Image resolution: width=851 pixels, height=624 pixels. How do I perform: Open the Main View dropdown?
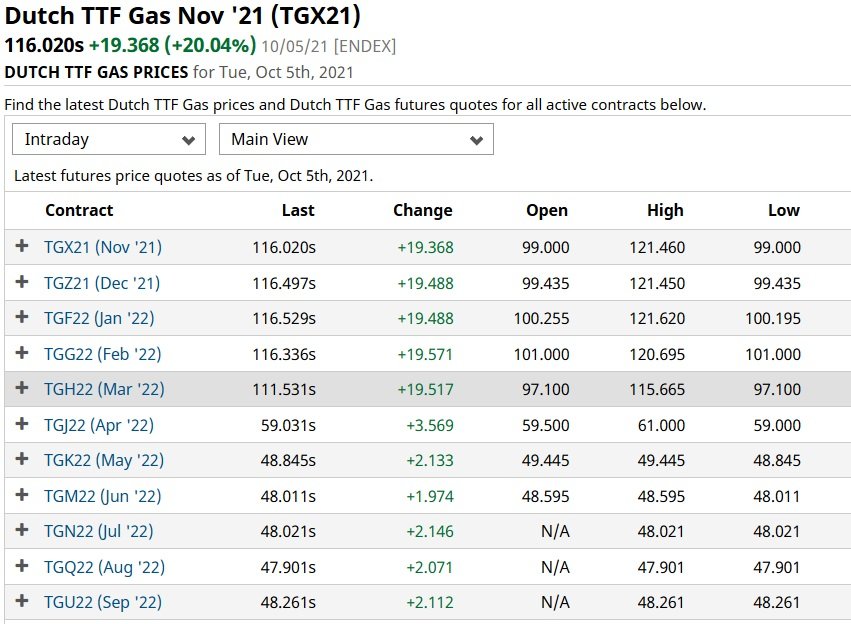point(356,139)
